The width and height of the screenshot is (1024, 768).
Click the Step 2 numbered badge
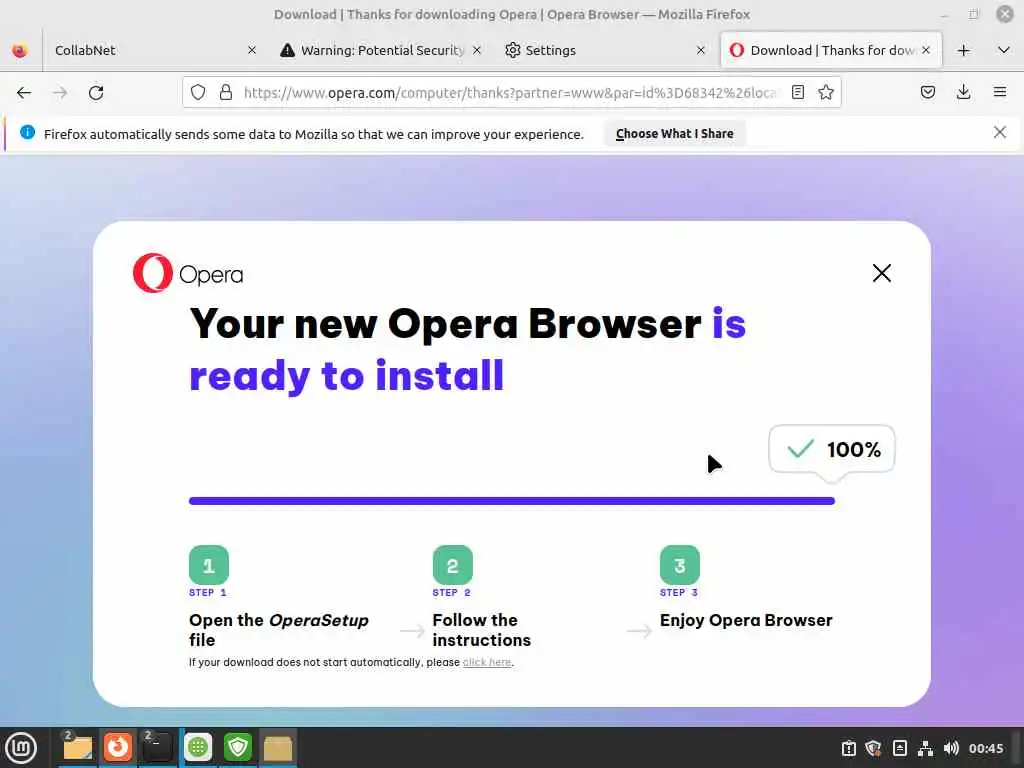coord(453,565)
